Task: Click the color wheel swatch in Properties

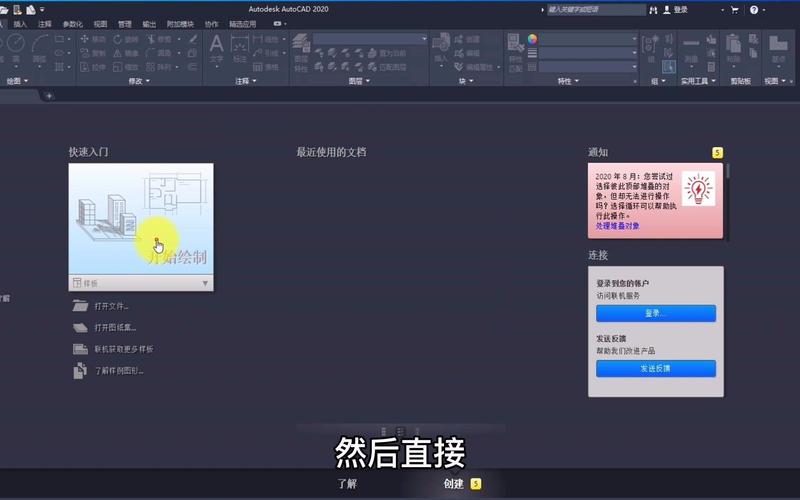Action: click(532, 39)
